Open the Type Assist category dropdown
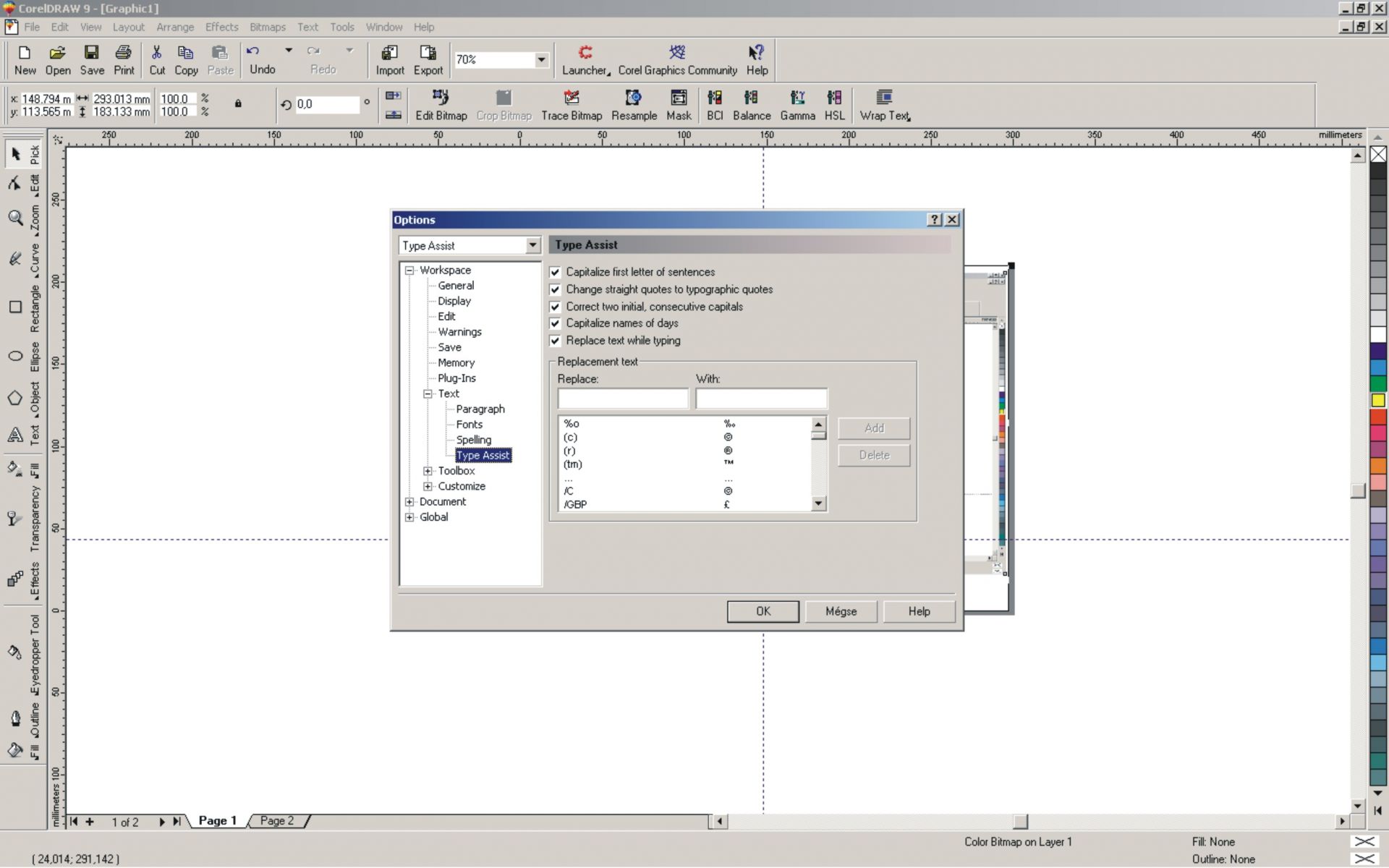This screenshot has width=1389, height=868. [532, 245]
